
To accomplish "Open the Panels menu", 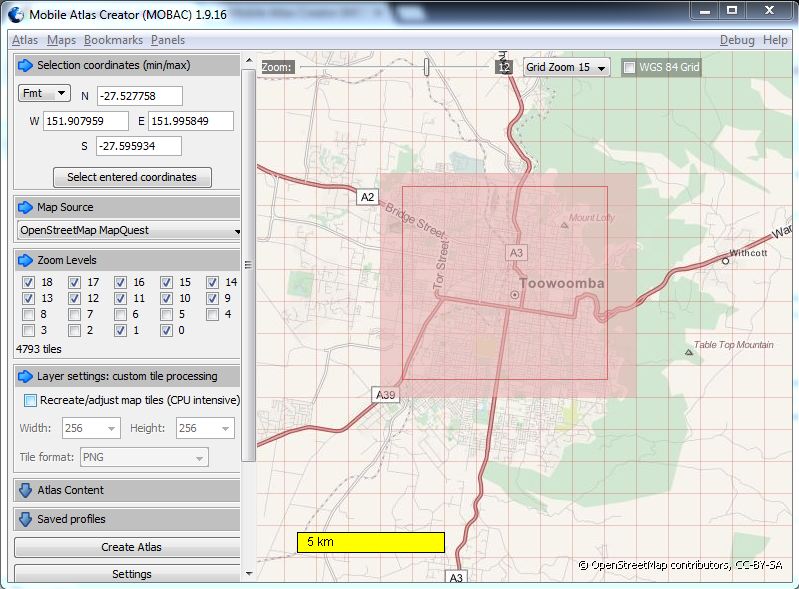I will click(167, 40).
